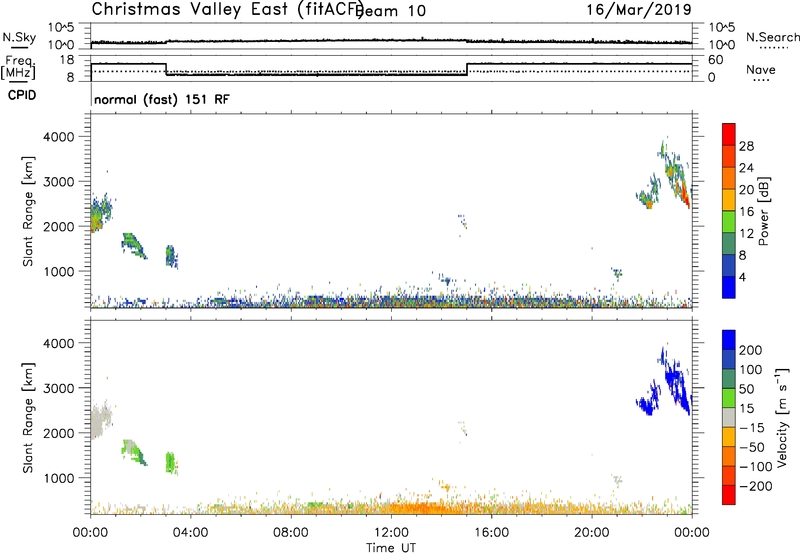Click the Velocity panel "Slant Range [km]" label

[28, 418]
